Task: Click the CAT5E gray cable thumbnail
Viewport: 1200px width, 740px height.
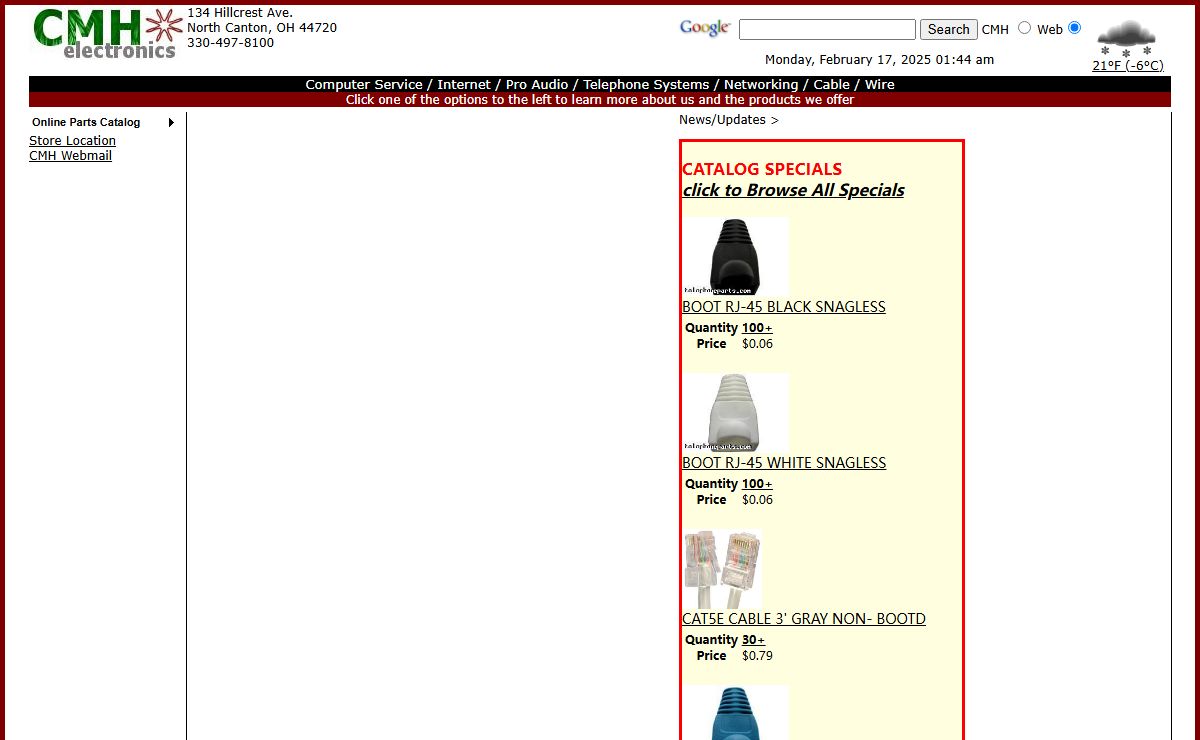Action: [x=722, y=569]
